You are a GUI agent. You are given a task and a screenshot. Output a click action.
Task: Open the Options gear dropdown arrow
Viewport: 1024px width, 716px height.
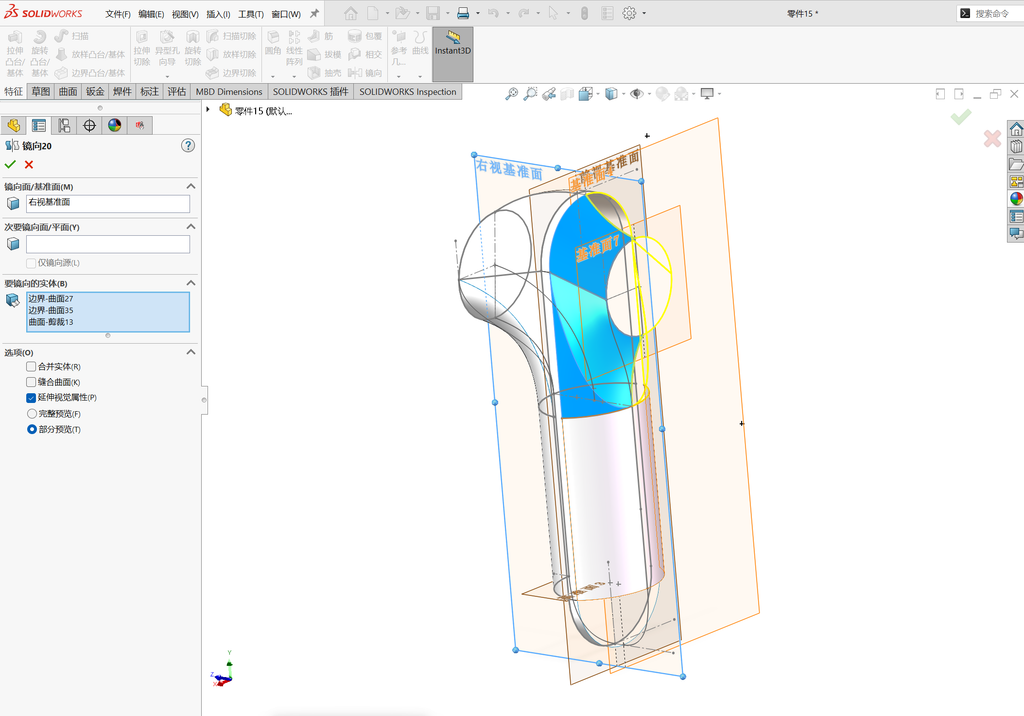(644, 13)
